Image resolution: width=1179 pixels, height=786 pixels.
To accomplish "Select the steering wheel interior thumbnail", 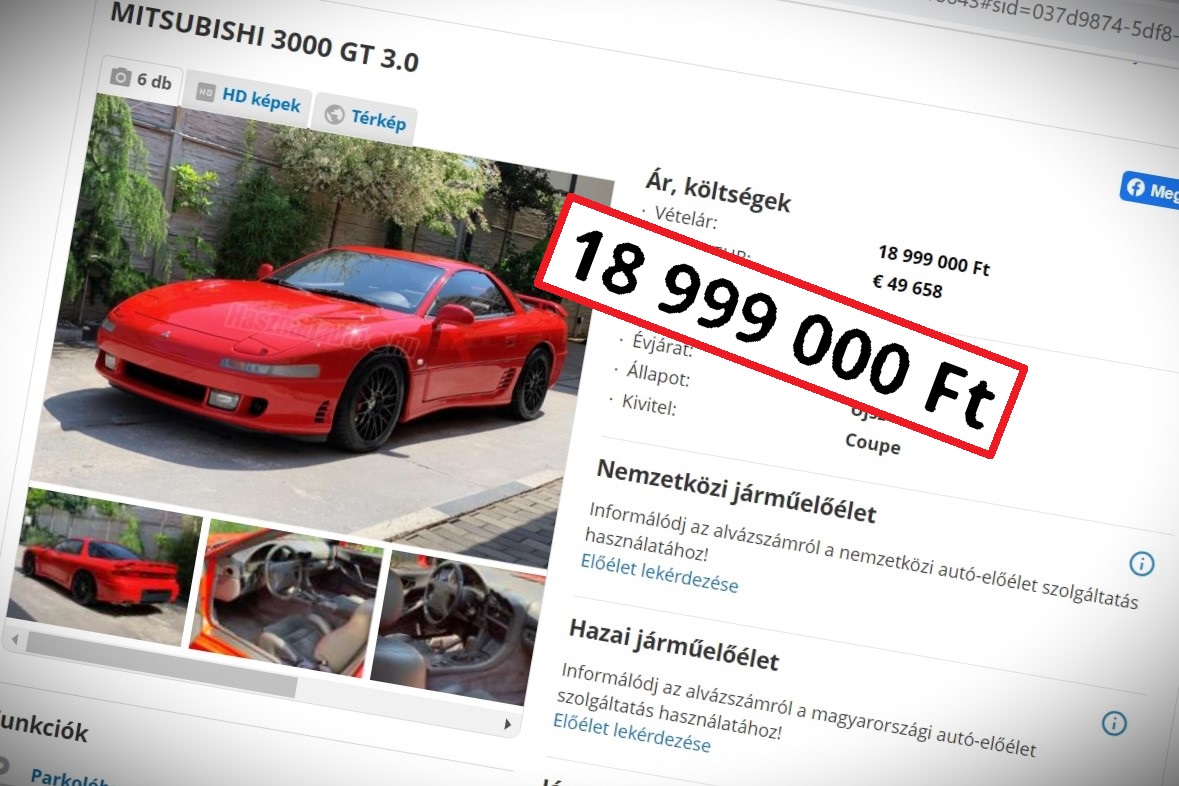I will tap(286, 598).
